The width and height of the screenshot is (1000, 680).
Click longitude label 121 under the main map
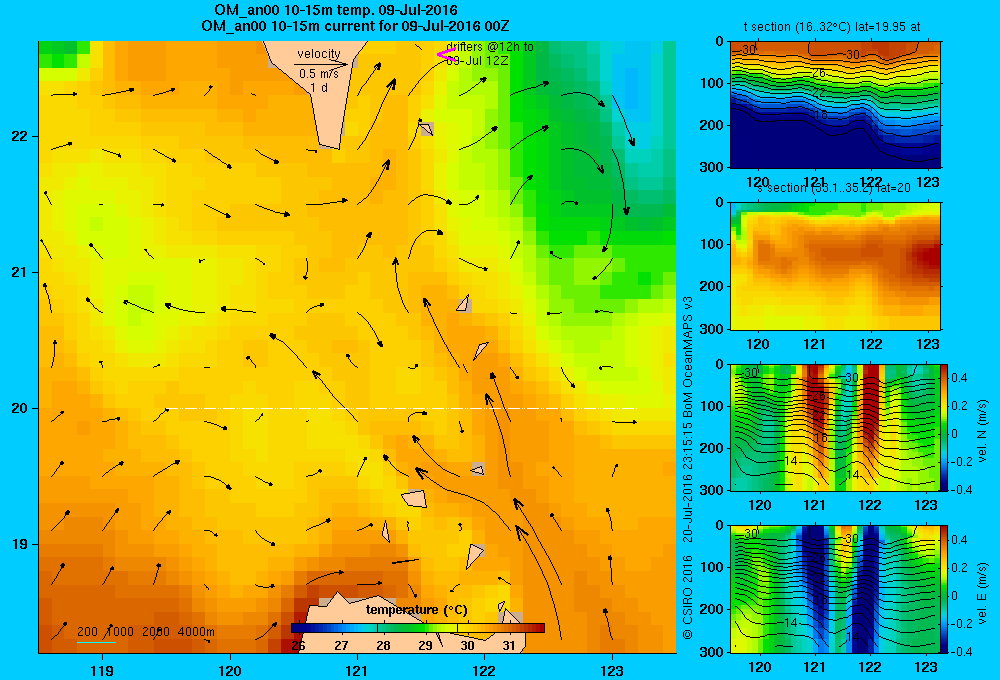pos(357,671)
